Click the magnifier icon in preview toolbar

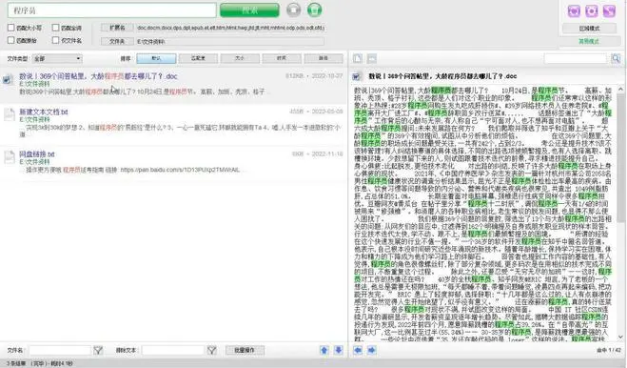[x=616, y=58]
